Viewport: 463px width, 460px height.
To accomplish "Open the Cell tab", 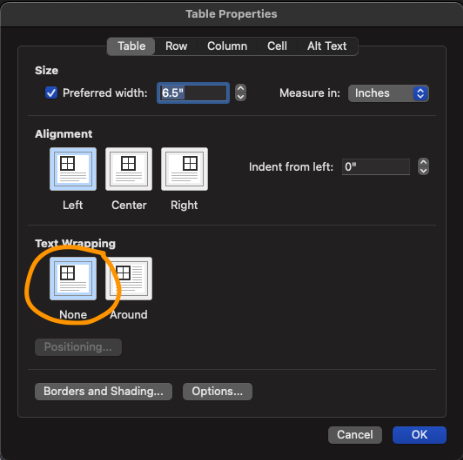I will (277, 46).
